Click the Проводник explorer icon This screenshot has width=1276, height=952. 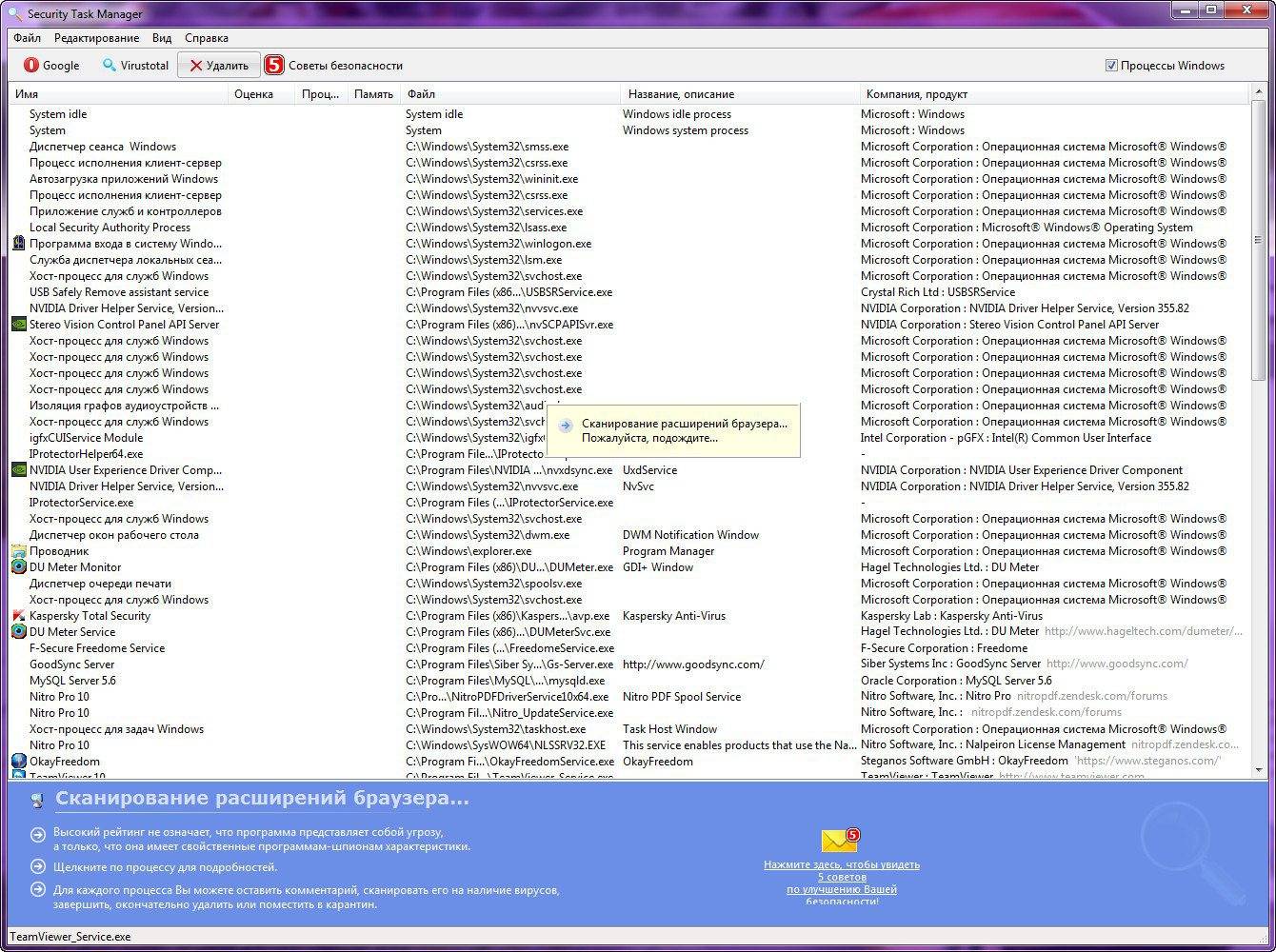pyautogui.click(x=18, y=551)
